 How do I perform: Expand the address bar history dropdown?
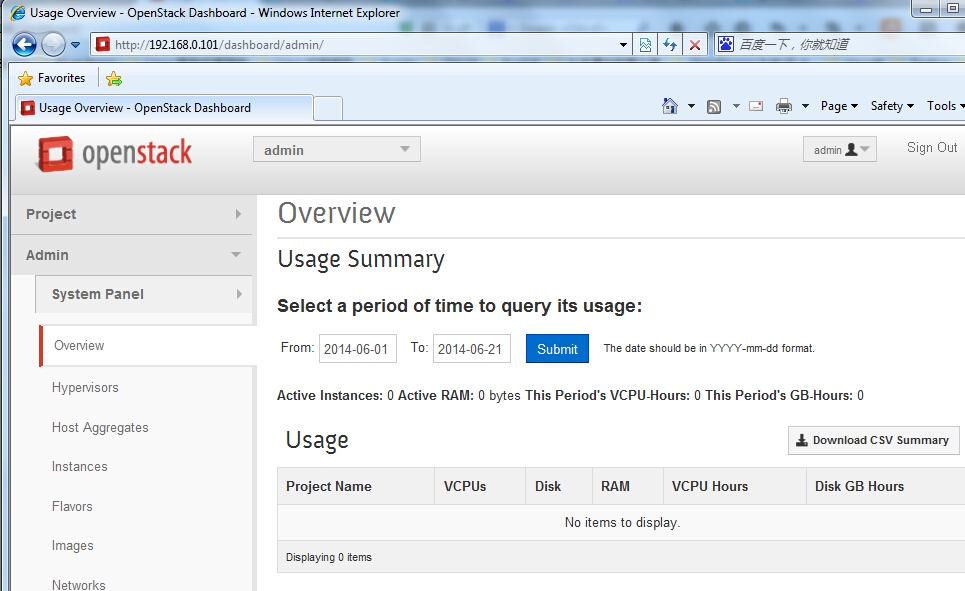623,44
